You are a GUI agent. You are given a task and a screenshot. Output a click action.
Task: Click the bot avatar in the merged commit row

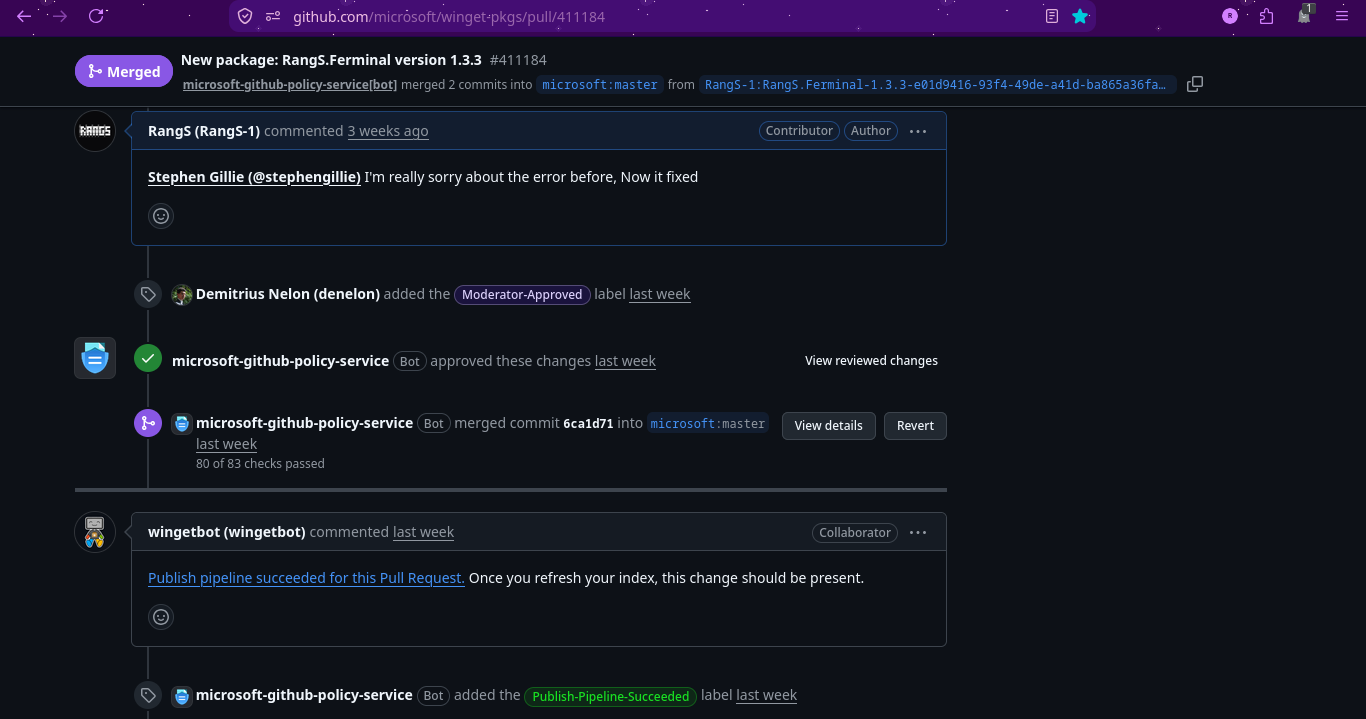(x=182, y=424)
